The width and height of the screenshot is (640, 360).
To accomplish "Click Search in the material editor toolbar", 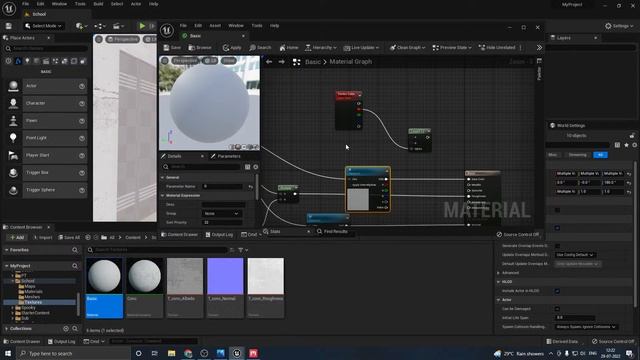I will tap(260, 48).
